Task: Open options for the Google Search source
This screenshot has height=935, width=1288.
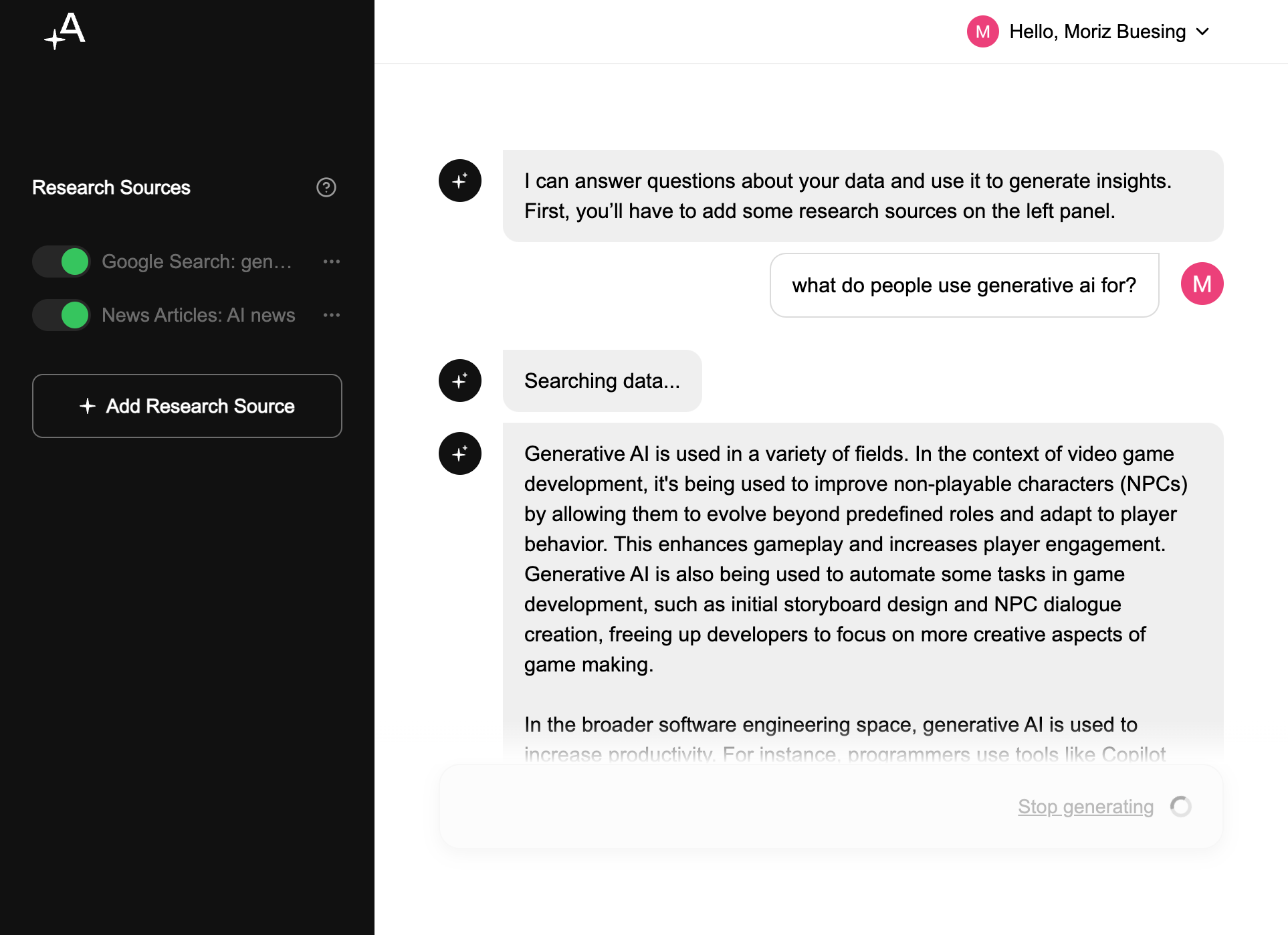Action: pos(332,262)
